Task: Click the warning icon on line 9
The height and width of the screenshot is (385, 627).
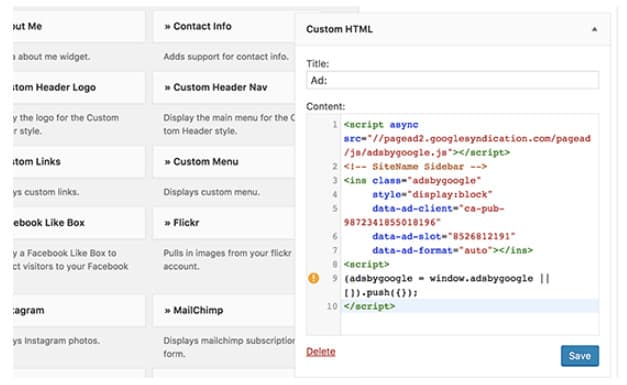Action: point(314,278)
